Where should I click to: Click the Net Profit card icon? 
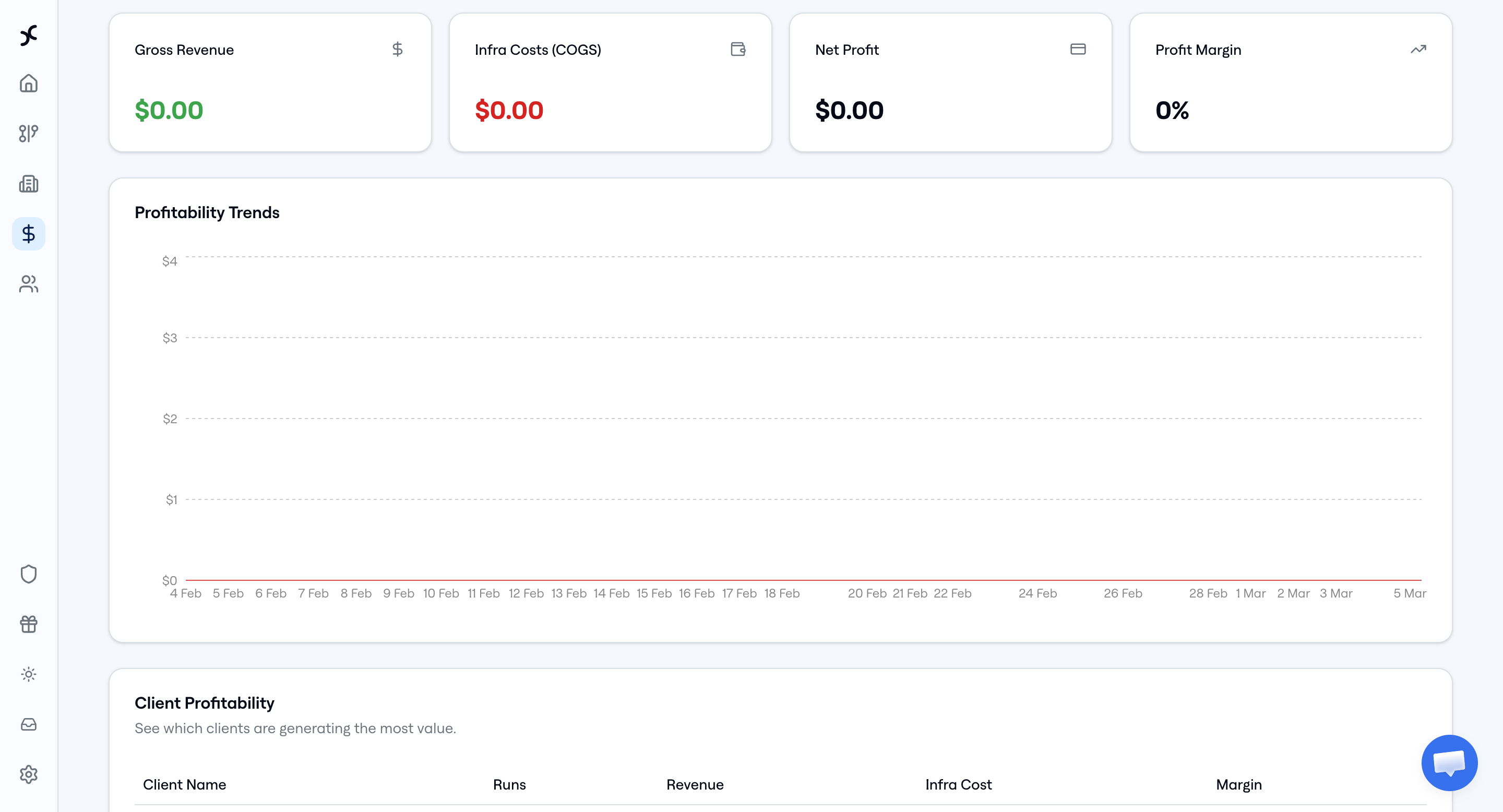click(x=1078, y=49)
